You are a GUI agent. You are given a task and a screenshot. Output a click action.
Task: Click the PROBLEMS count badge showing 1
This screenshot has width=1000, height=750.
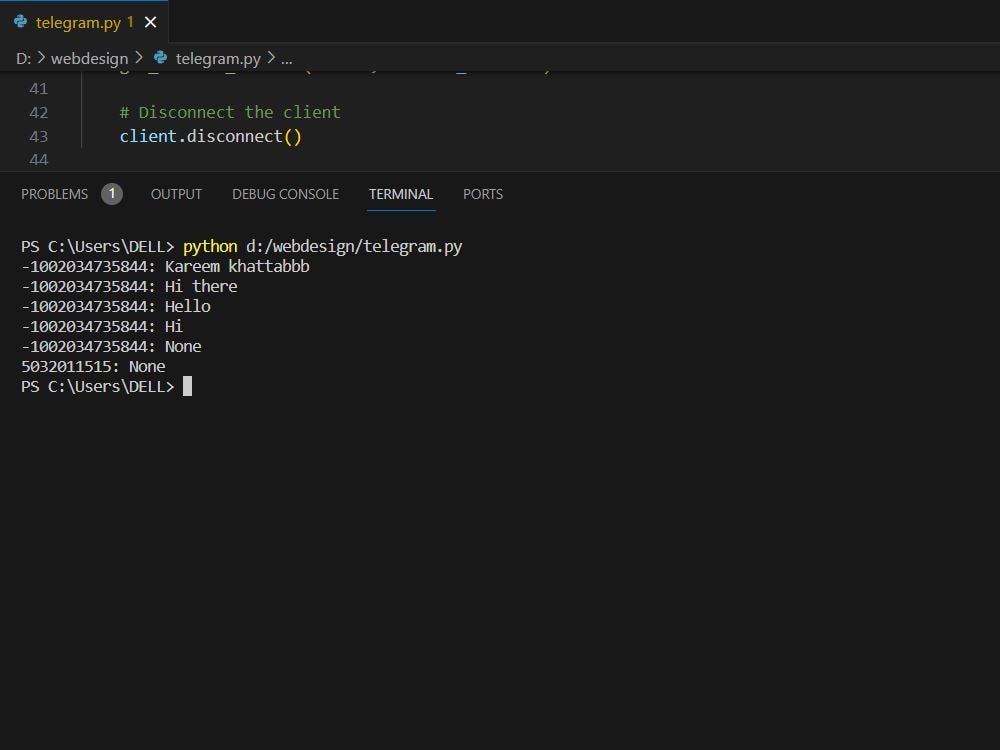click(111, 194)
